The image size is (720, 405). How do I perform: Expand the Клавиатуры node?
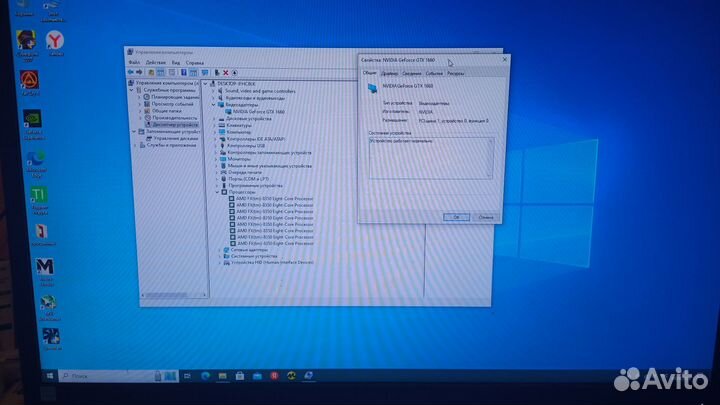[x=214, y=125]
